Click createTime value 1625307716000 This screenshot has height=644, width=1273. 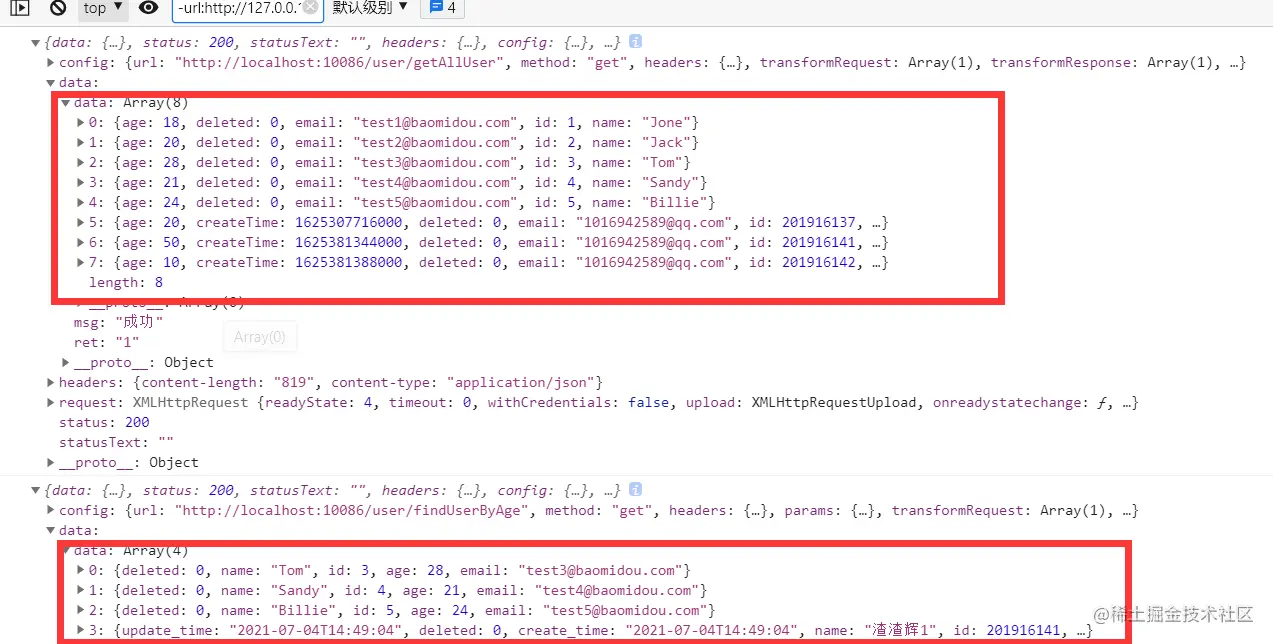pyautogui.click(x=348, y=222)
